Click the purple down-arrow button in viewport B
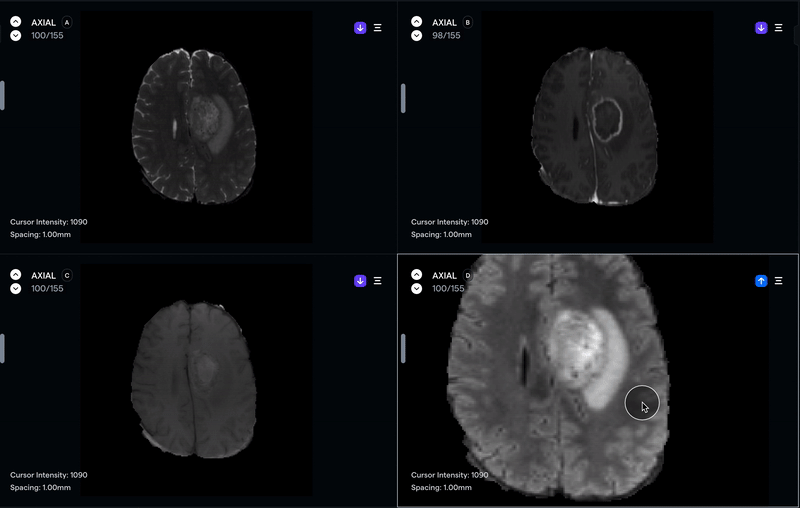 [x=761, y=28]
